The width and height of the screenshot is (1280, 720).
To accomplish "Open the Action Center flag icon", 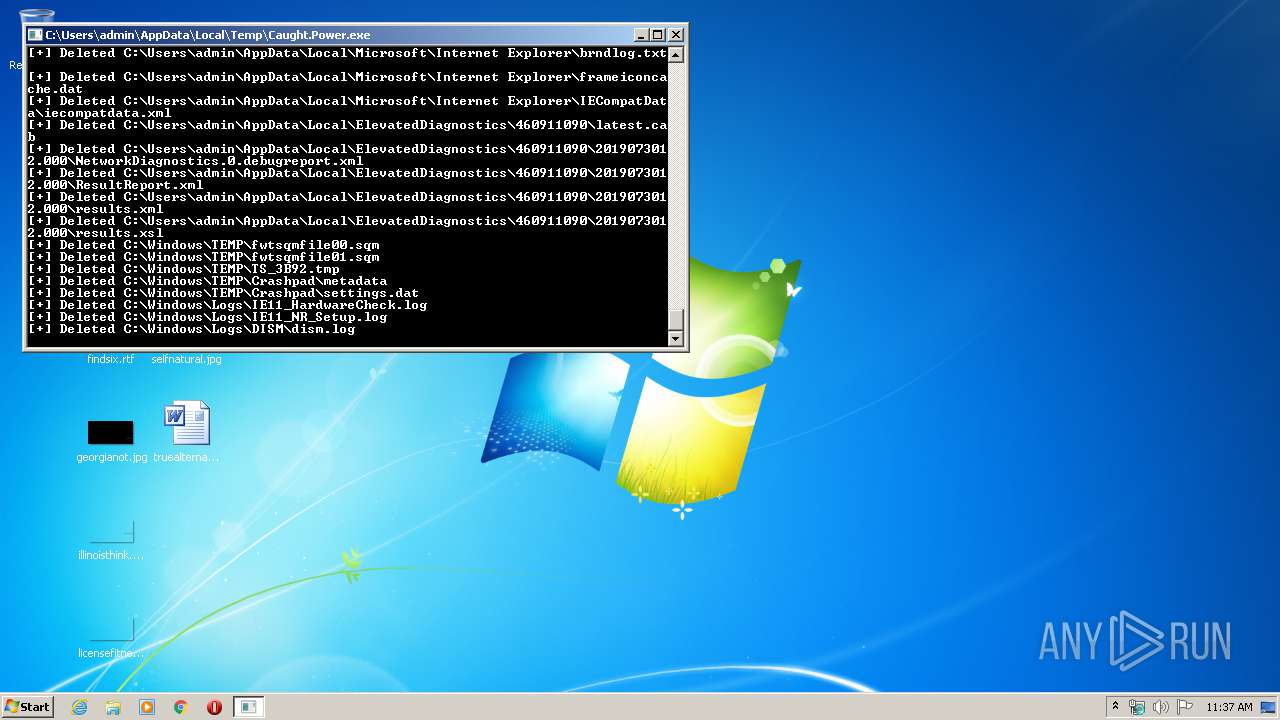I will pyautogui.click(x=1185, y=707).
